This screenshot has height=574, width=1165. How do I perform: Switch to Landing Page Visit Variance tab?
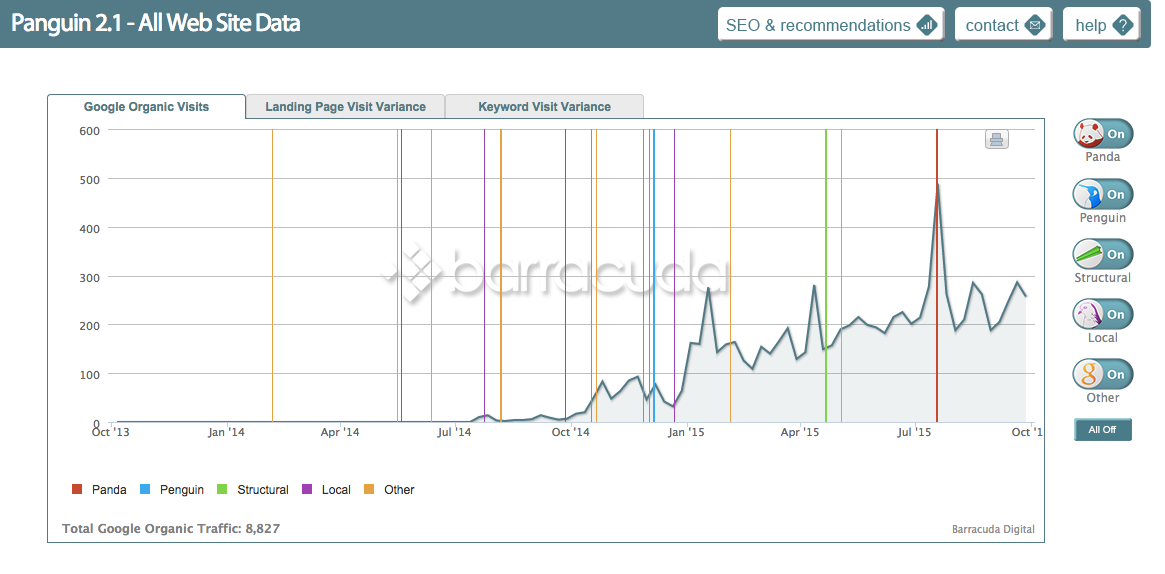coord(345,107)
